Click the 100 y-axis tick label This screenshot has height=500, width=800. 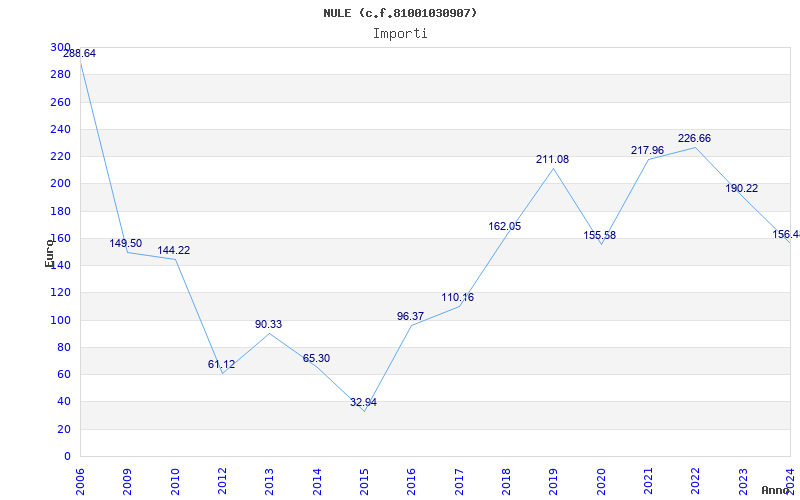(61, 320)
